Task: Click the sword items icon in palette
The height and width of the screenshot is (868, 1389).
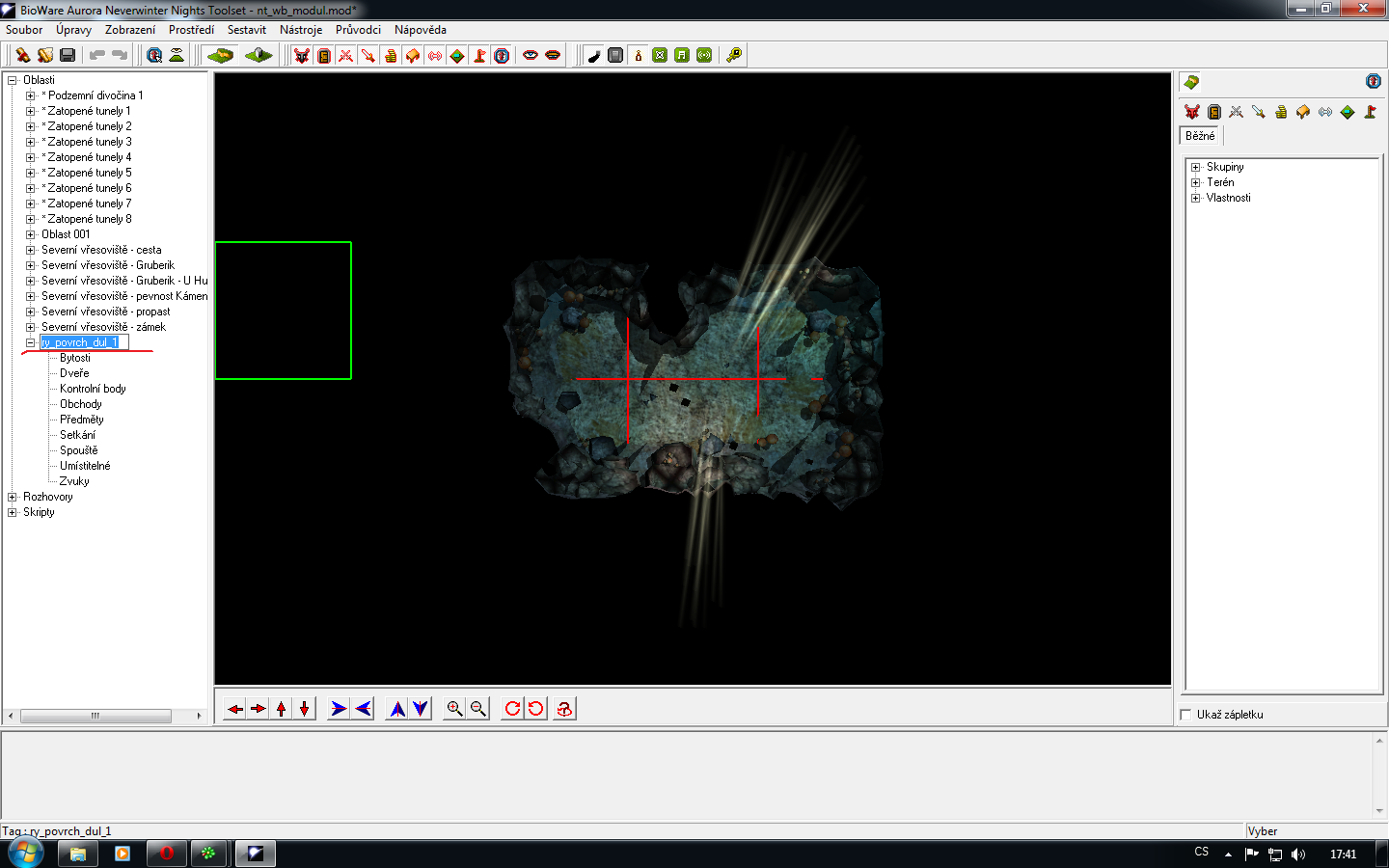Action: (x=1259, y=112)
